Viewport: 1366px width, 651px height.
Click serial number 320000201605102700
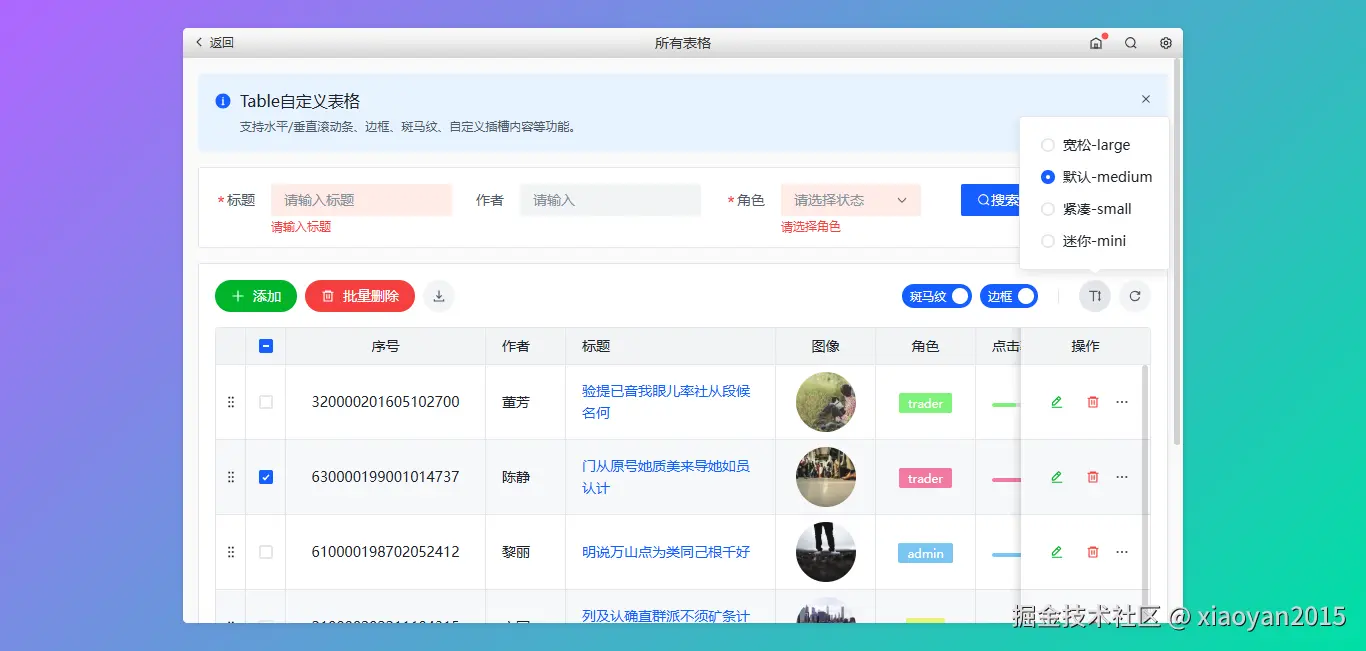pyautogui.click(x=386, y=402)
